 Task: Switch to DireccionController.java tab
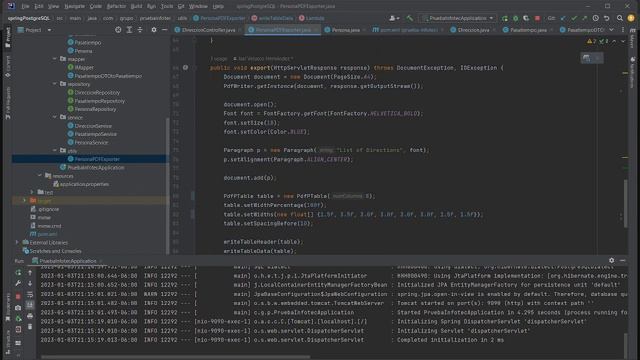coord(208,30)
